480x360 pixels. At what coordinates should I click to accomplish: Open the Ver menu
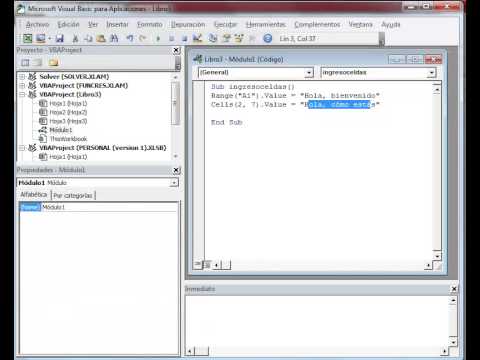(x=93, y=24)
